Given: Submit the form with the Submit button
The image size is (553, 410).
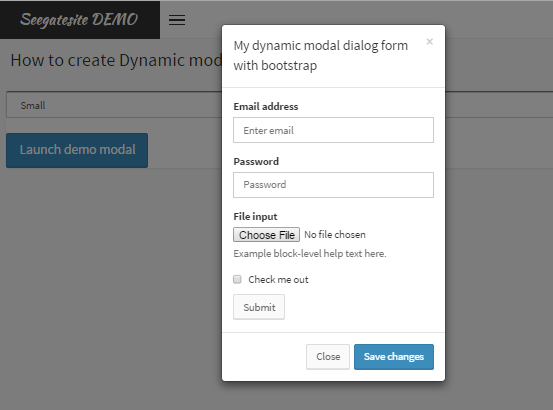Looking at the screenshot, I should [259, 307].
